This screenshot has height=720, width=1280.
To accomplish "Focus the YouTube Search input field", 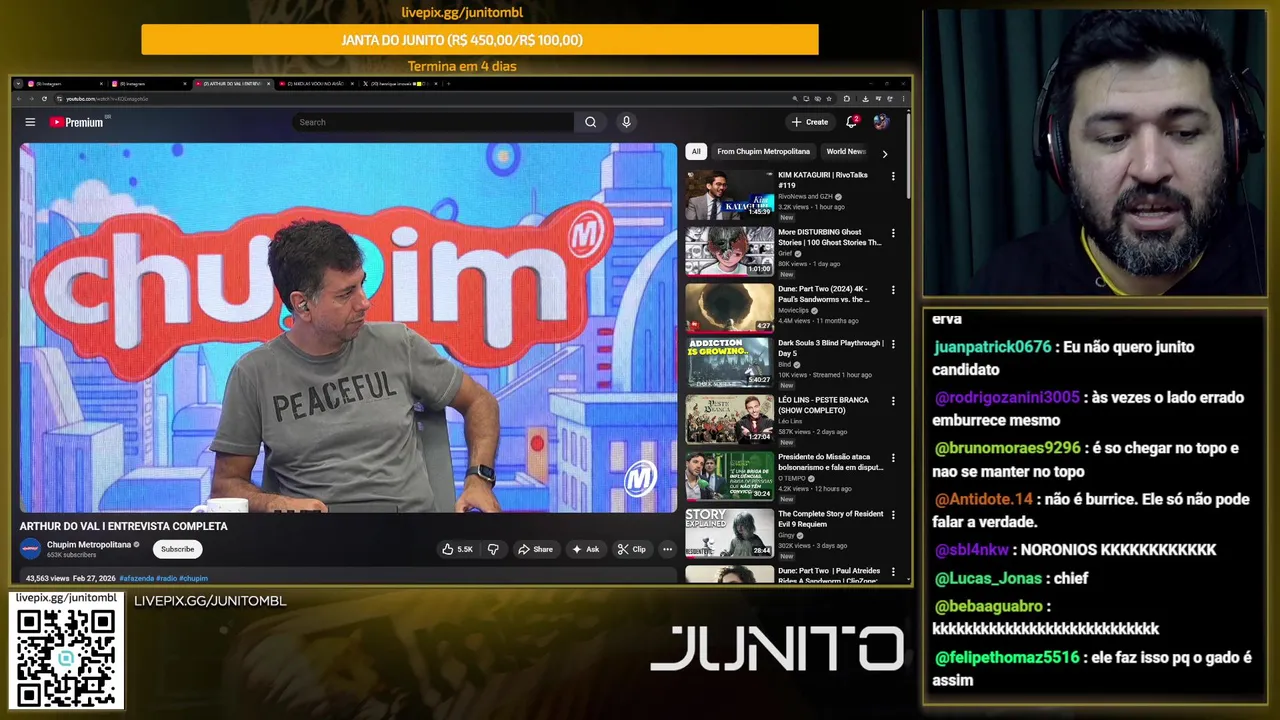I will point(433,122).
